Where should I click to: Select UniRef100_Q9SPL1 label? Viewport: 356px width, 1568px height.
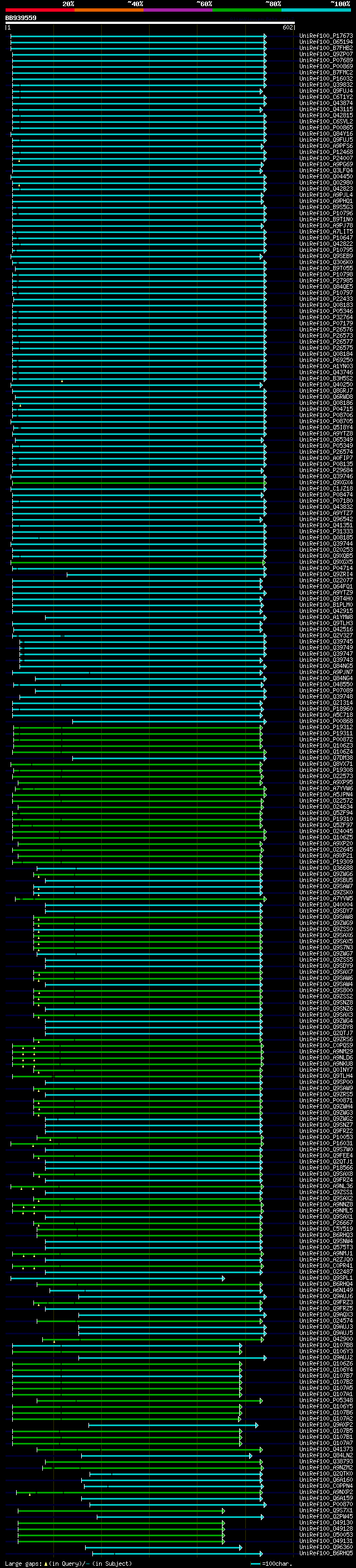click(x=326, y=1278)
